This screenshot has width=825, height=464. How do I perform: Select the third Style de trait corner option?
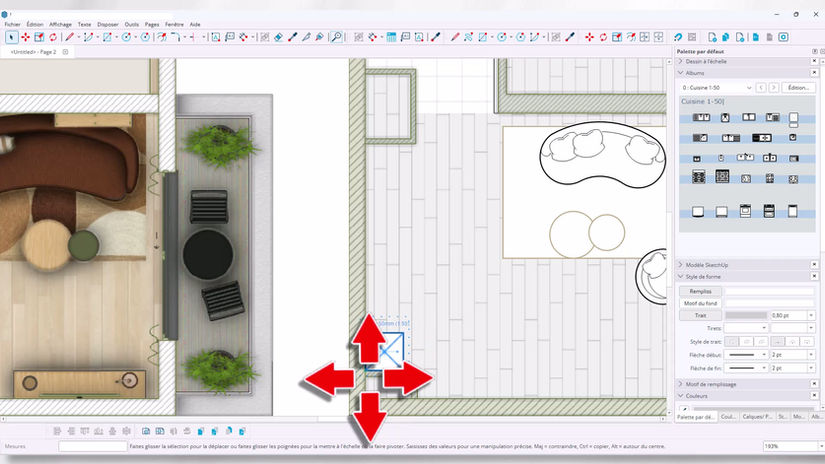pos(761,341)
